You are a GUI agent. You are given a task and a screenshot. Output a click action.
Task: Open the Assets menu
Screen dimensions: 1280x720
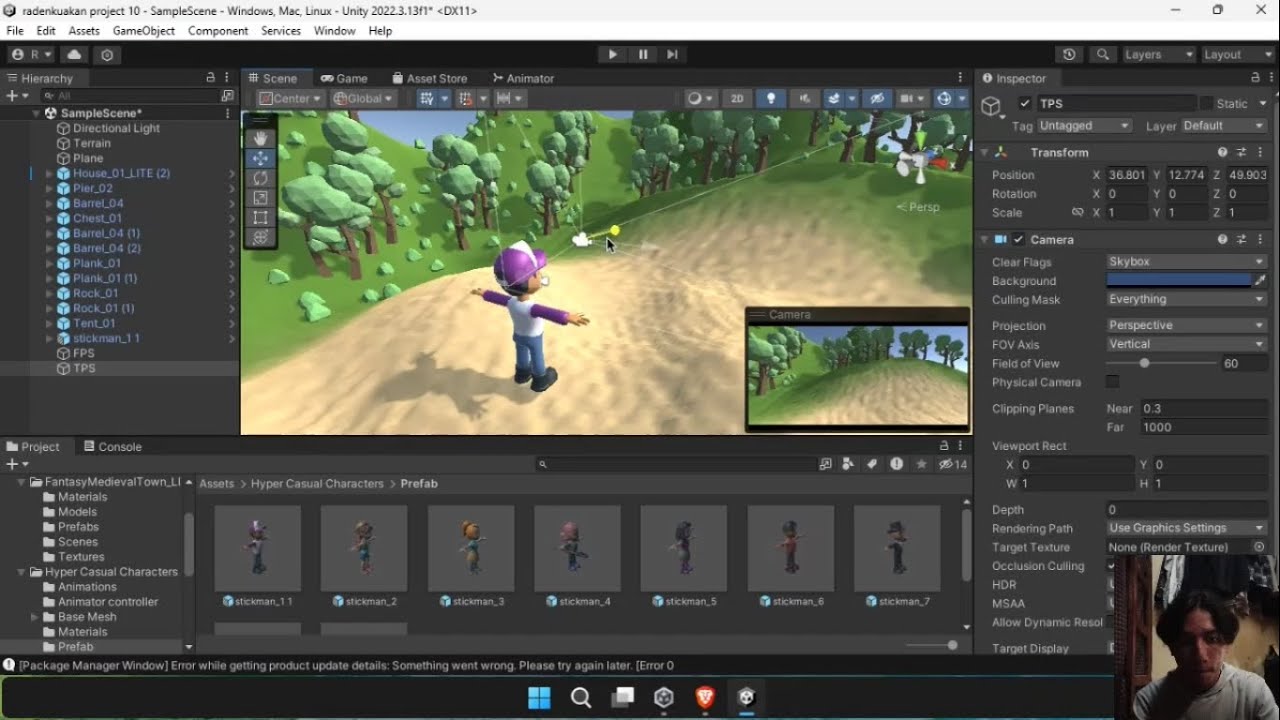84,31
